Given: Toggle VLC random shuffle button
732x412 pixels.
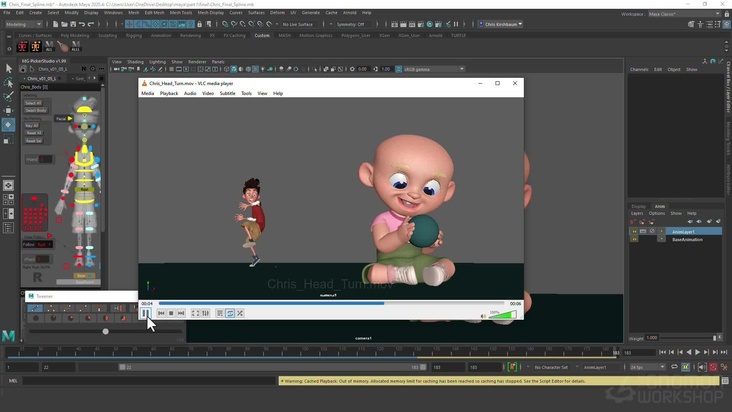Looking at the screenshot, I should tap(240, 313).
